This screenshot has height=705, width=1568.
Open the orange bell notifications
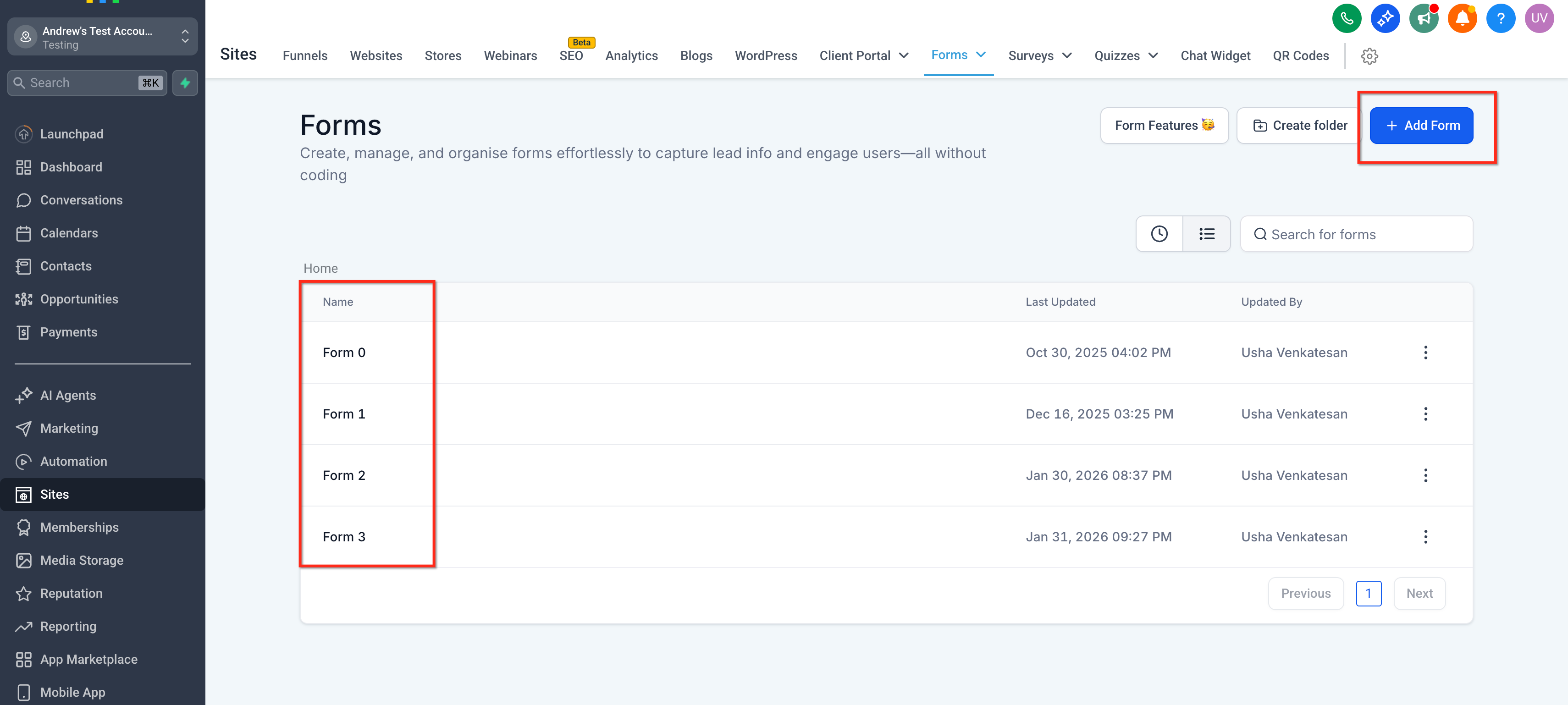pyautogui.click(x=1462, y=18)
